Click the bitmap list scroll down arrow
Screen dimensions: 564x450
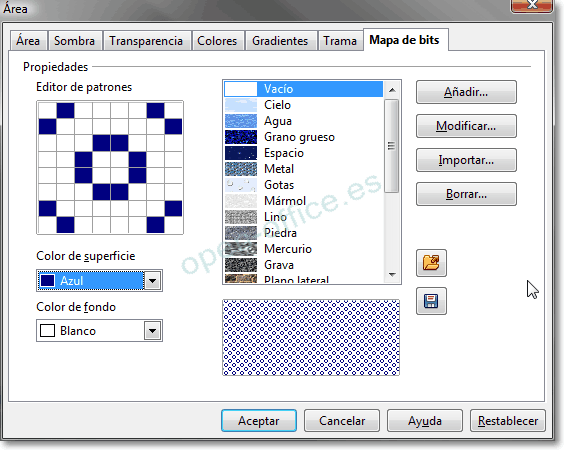click(x=392, y=275)
